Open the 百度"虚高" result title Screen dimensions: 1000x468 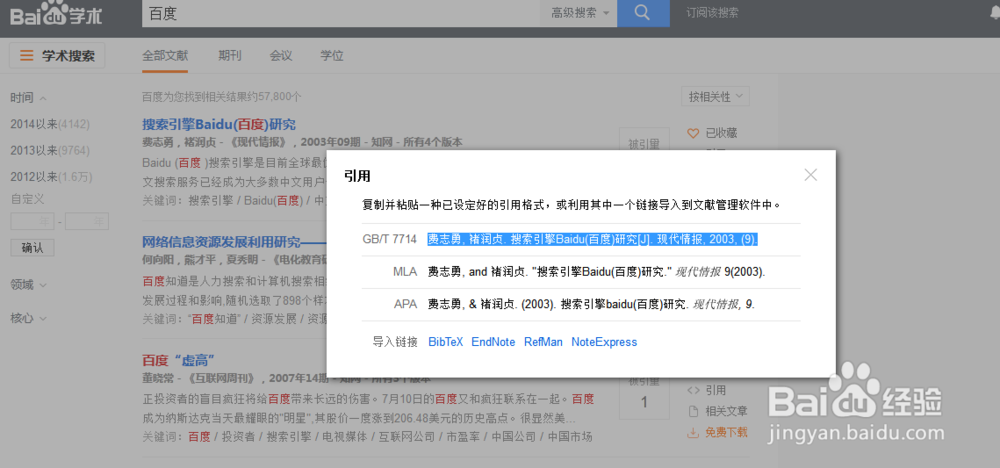tap(177, 359)
